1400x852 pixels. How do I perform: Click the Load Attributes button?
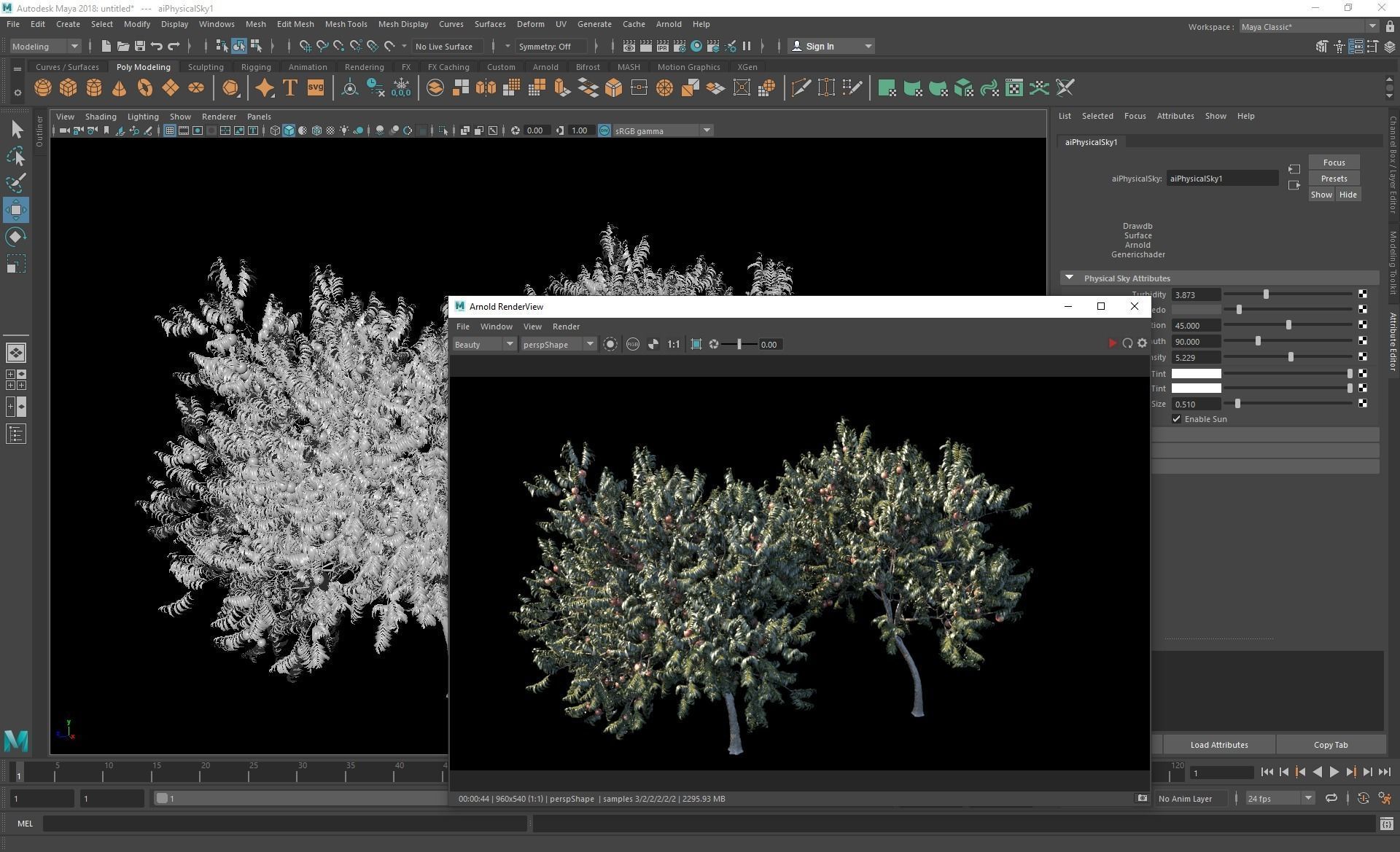tap(1218, 745)
